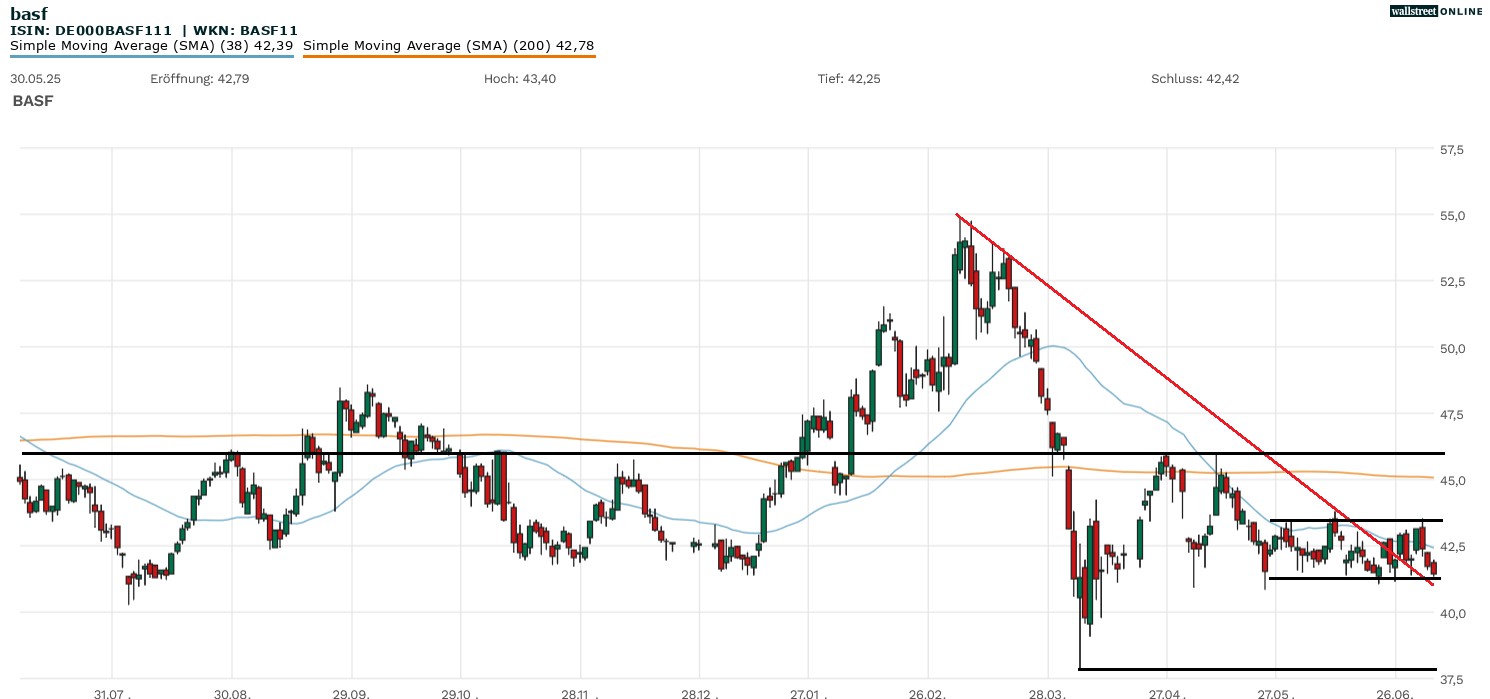Click the "basf" chart title
The height and width of the screenshot is (699, 1490).
point(28,14)
